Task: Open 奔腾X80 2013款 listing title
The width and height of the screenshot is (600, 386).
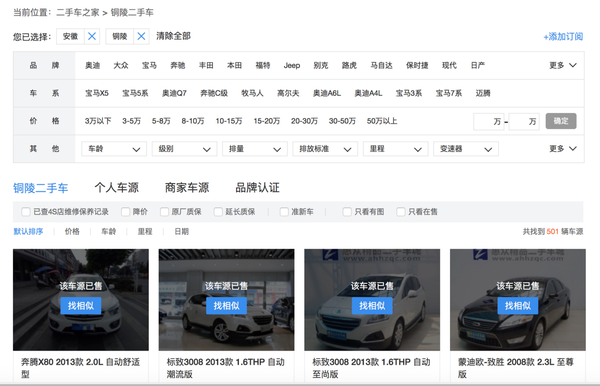Action: (80, 368)
